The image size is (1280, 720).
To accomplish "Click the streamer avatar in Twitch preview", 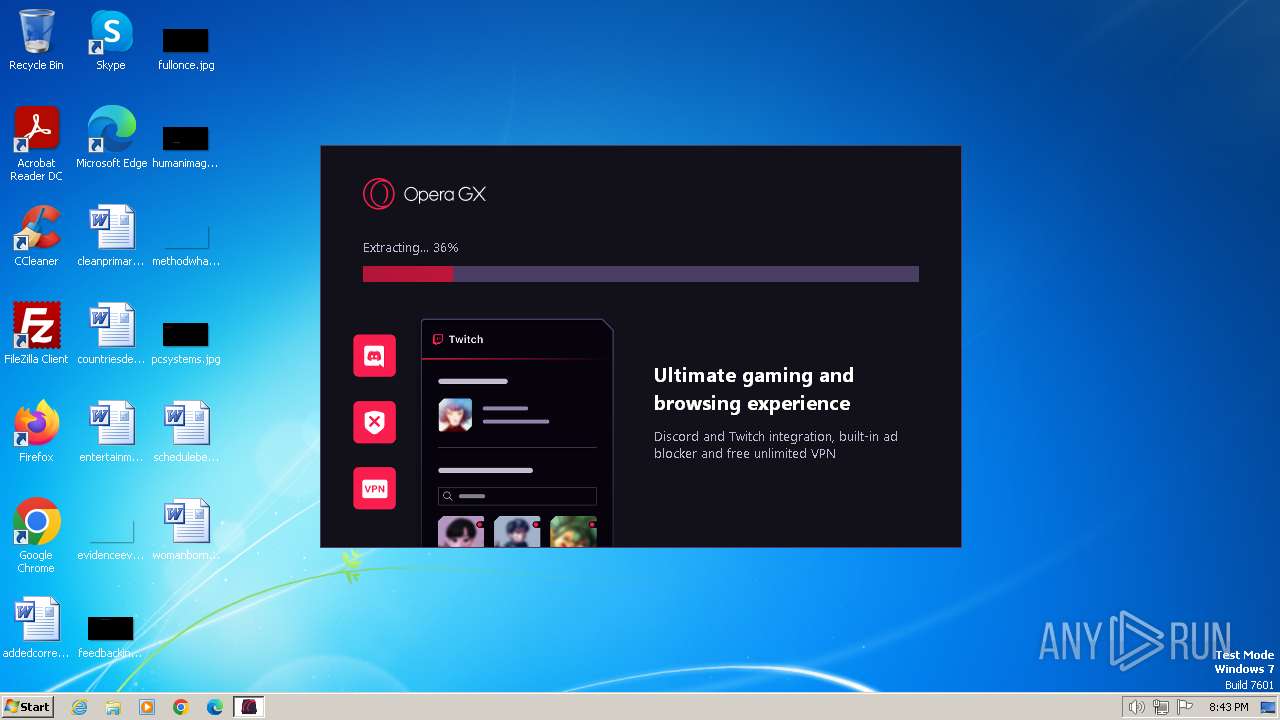I will point(455,415).
